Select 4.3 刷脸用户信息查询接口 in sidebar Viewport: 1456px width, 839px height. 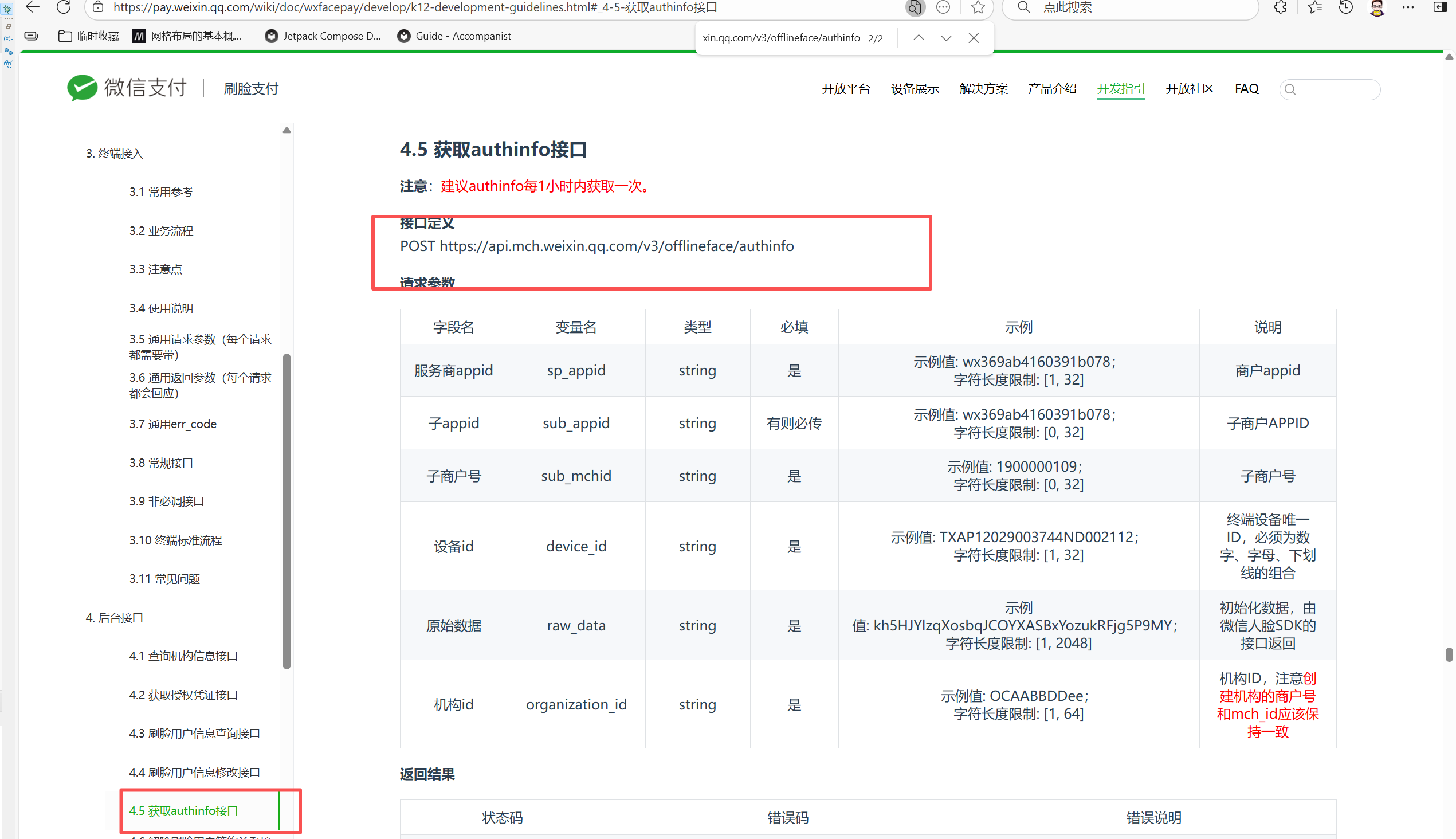pos(194,733)
